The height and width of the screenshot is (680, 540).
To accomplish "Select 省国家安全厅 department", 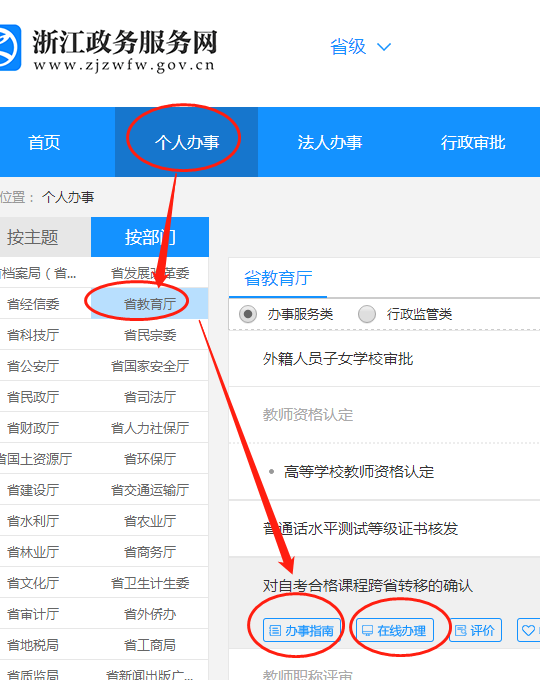I will pyautogui.click(x=150, y=366).
